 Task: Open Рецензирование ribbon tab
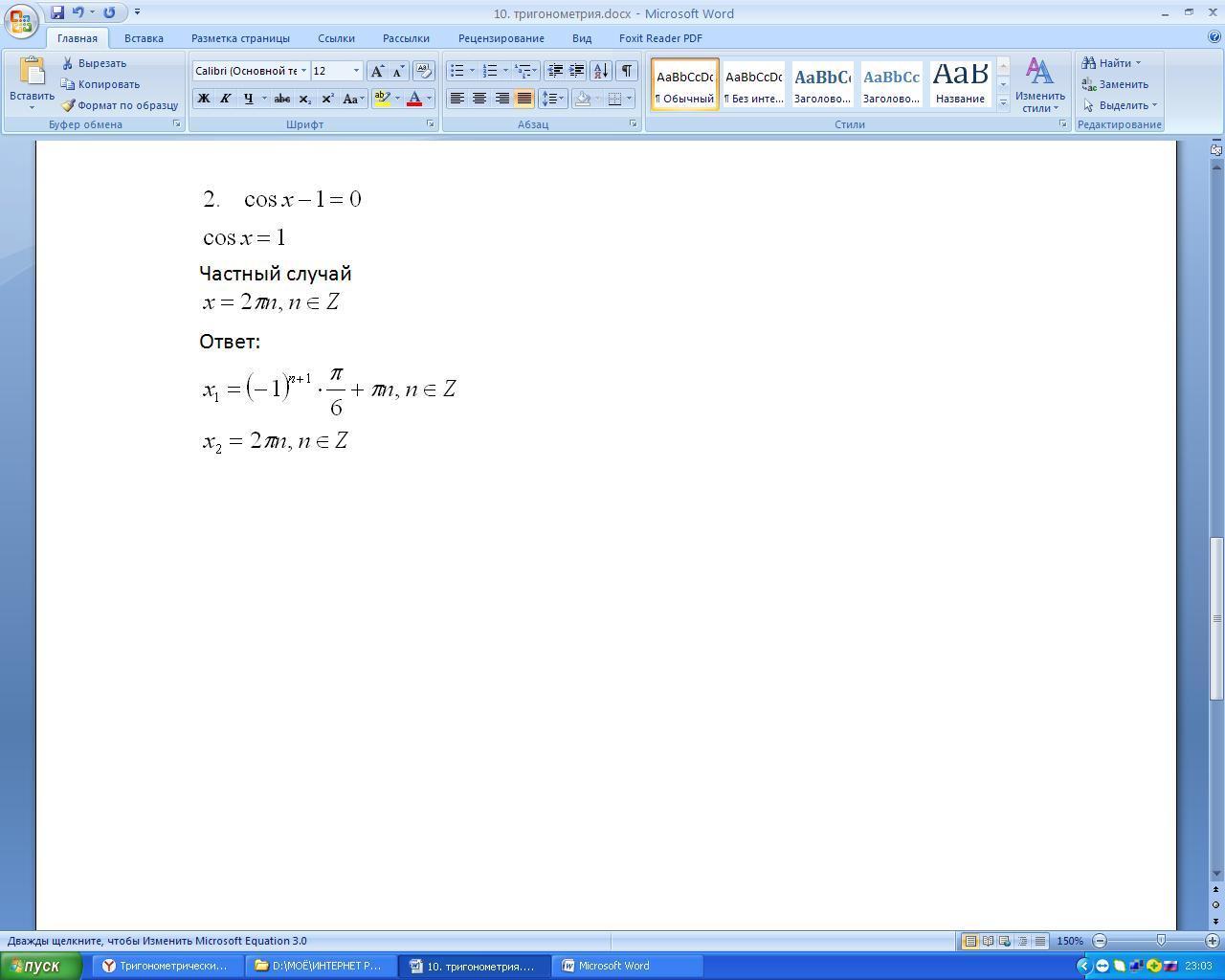[501, 38]
